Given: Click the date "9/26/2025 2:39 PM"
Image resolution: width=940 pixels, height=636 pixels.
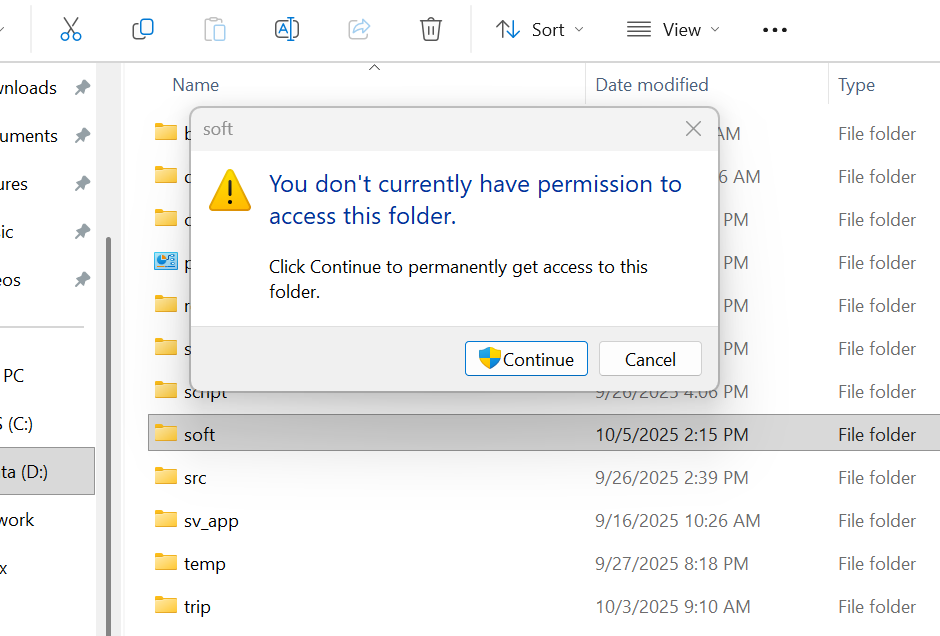Looking at the screenshot, I should [x=671, y=478].
